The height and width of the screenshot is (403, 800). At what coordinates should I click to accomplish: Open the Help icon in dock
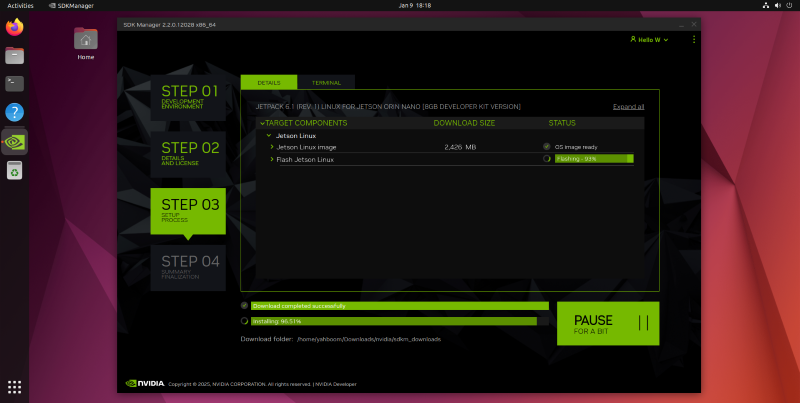(x=14, y=113)
